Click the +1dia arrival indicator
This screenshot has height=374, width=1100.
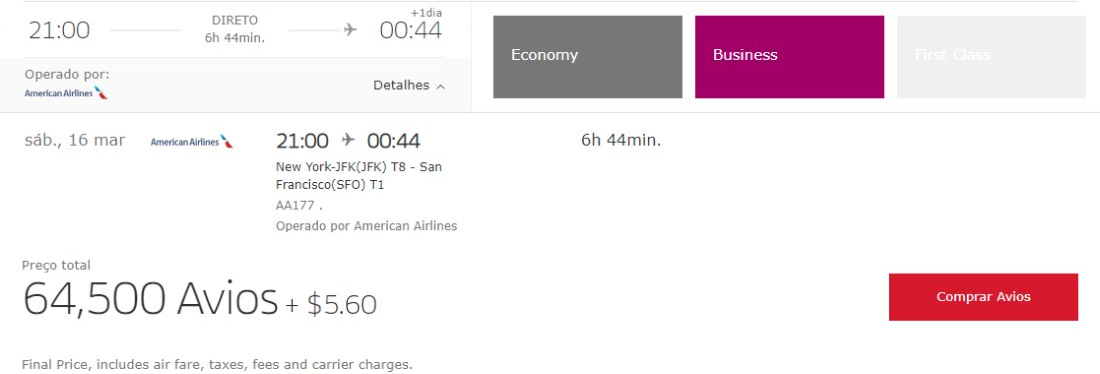426,13
